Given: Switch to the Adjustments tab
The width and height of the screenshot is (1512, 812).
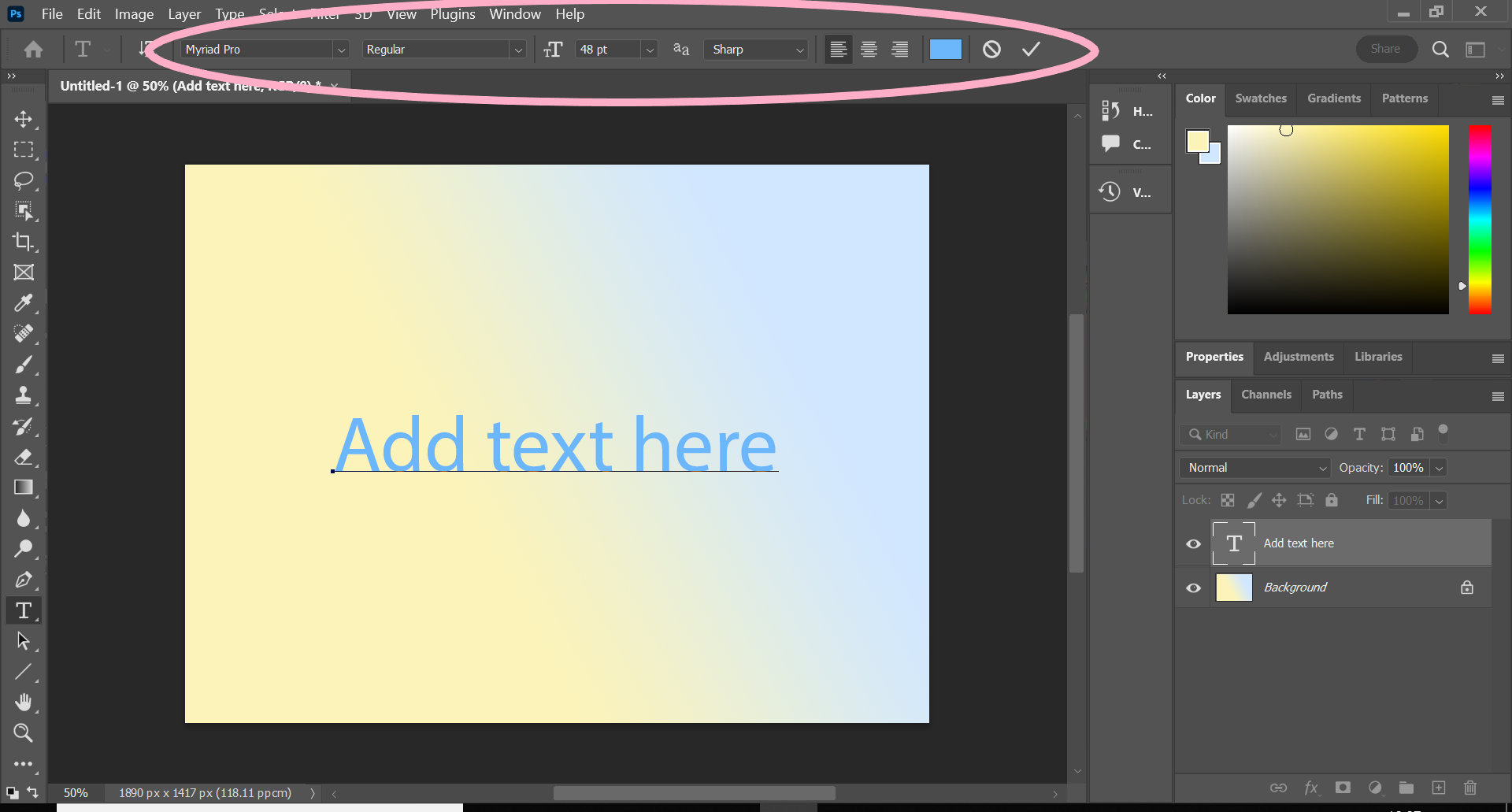Looking at the screenshot, I should coord(1299,357).
